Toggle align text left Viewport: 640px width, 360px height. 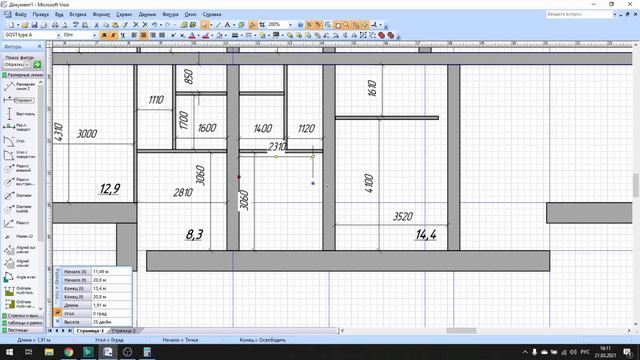coord(134,35)
